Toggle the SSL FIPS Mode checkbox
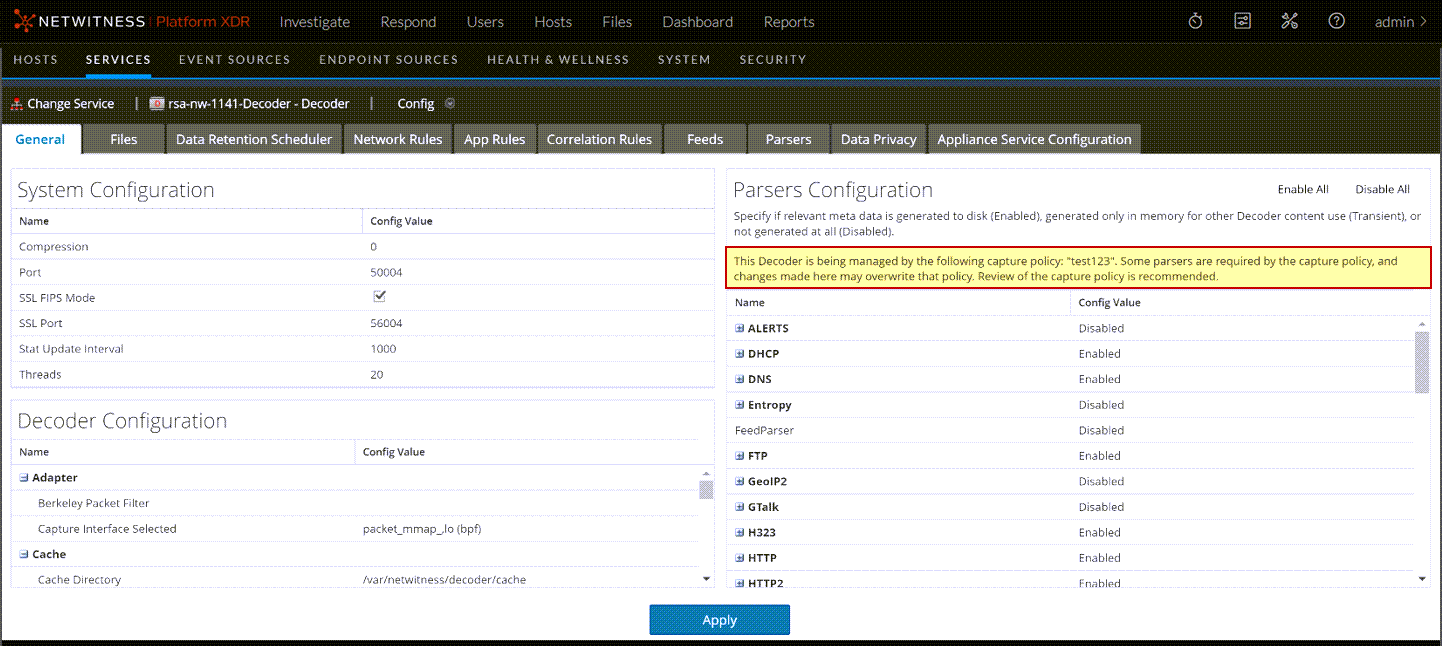1442x646 pixels. point(379,297)
